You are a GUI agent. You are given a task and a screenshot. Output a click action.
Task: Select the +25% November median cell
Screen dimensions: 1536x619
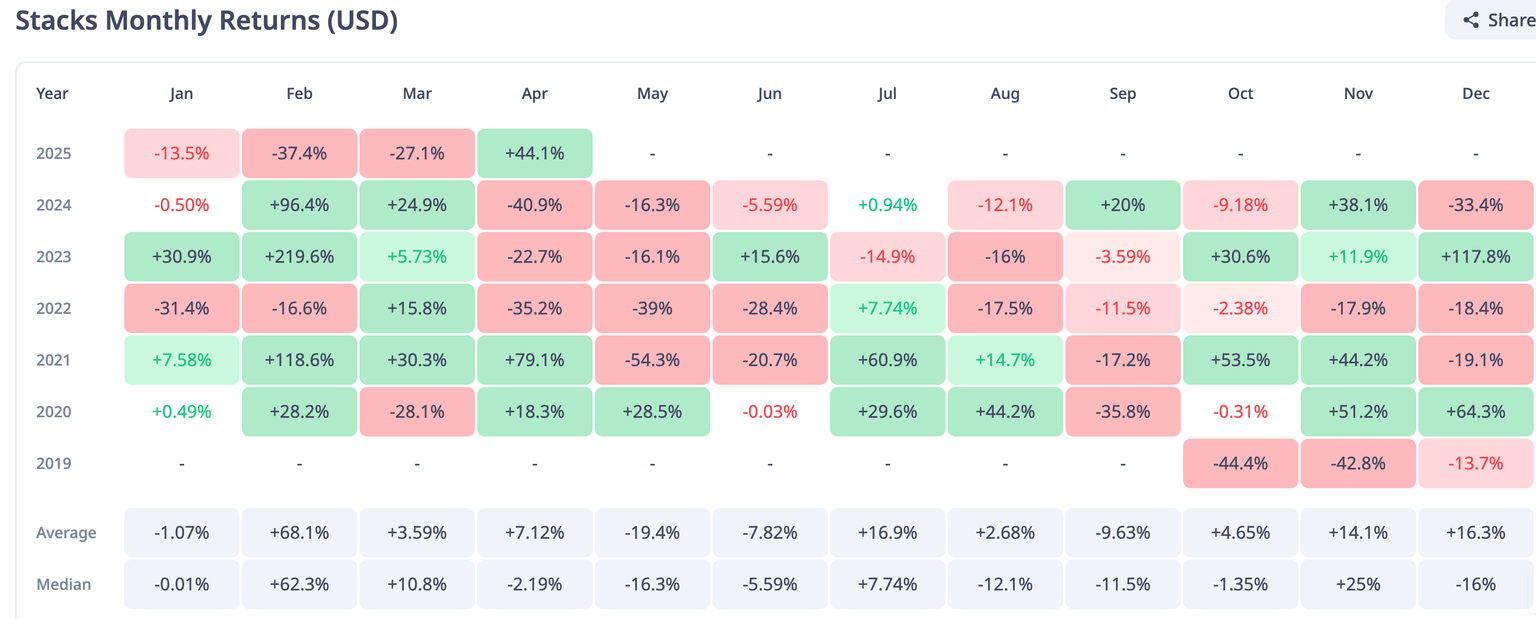pos(1358,584)
